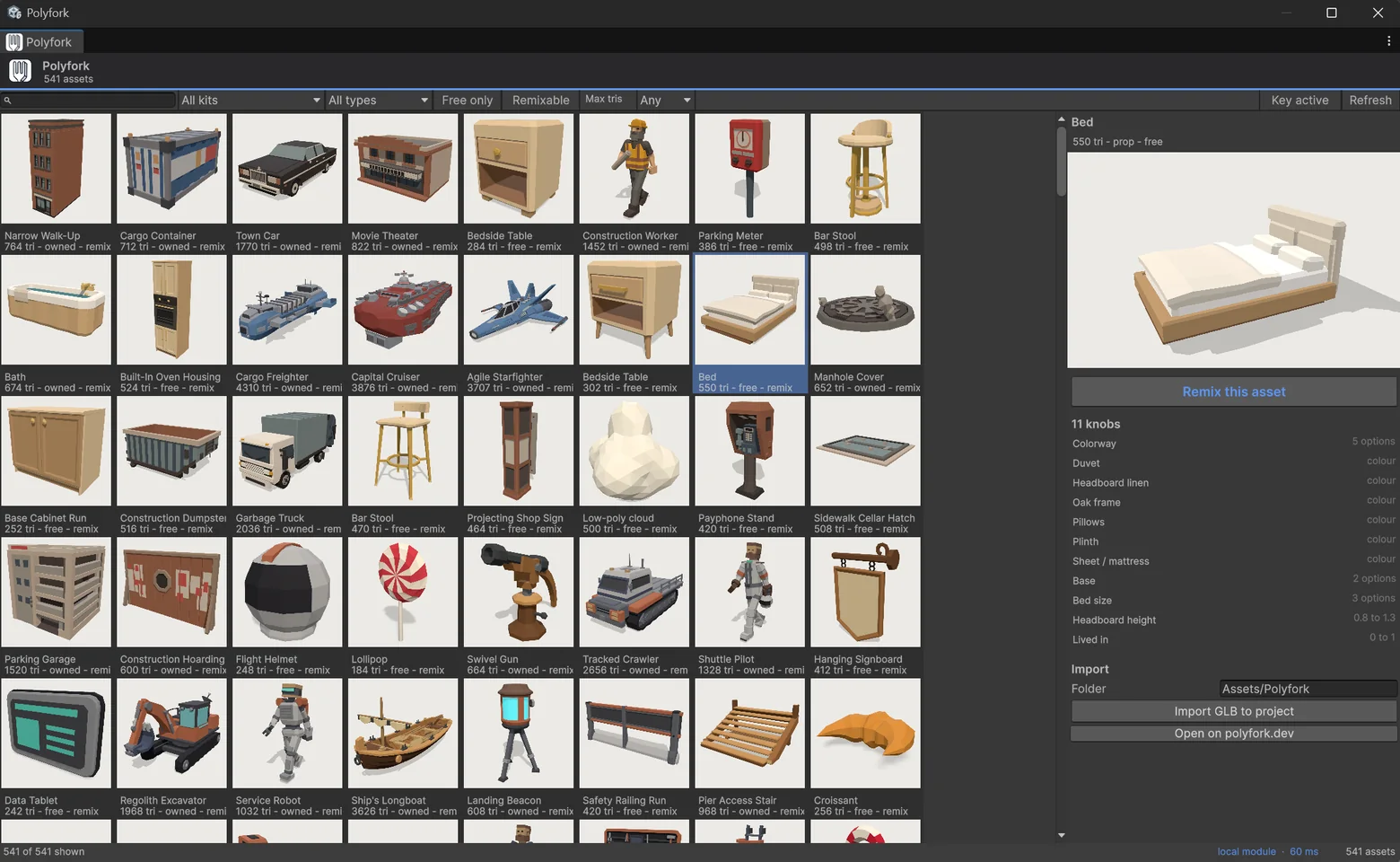Select the Pier Access Stair thumbnail
The height and width of the screenshot is (862, 1400).
point(750,733)
